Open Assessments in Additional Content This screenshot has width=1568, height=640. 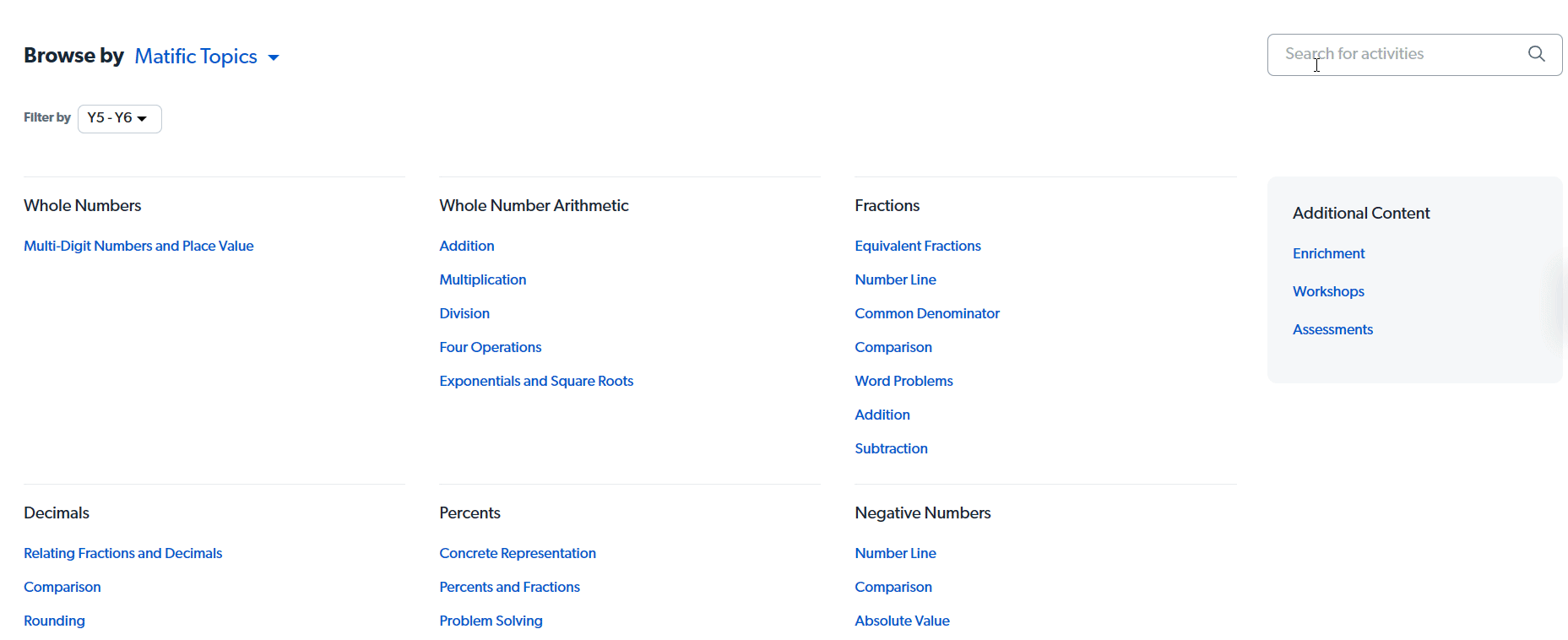[x=1332, y=329]
